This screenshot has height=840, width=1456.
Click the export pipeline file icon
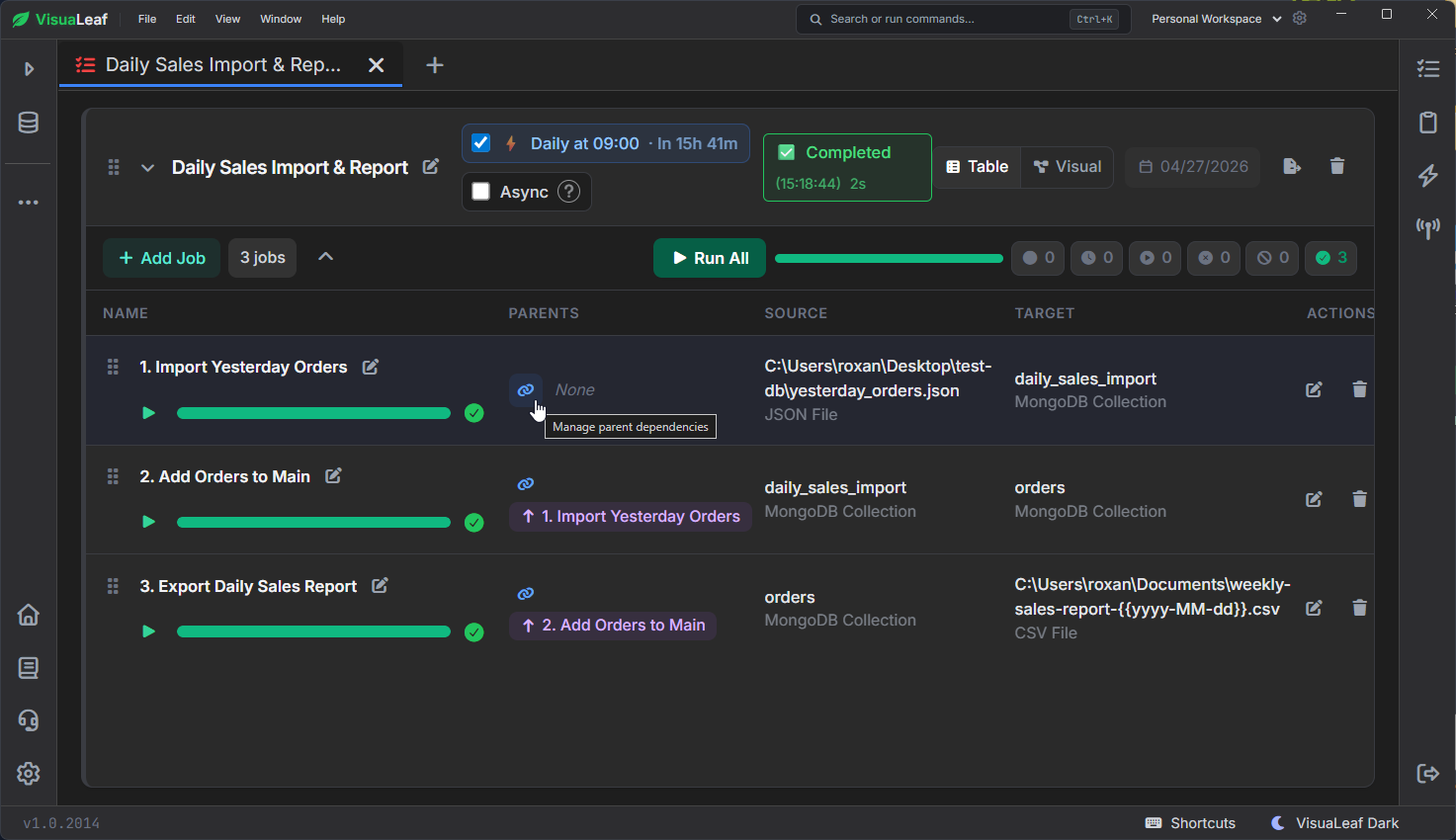1292,166
